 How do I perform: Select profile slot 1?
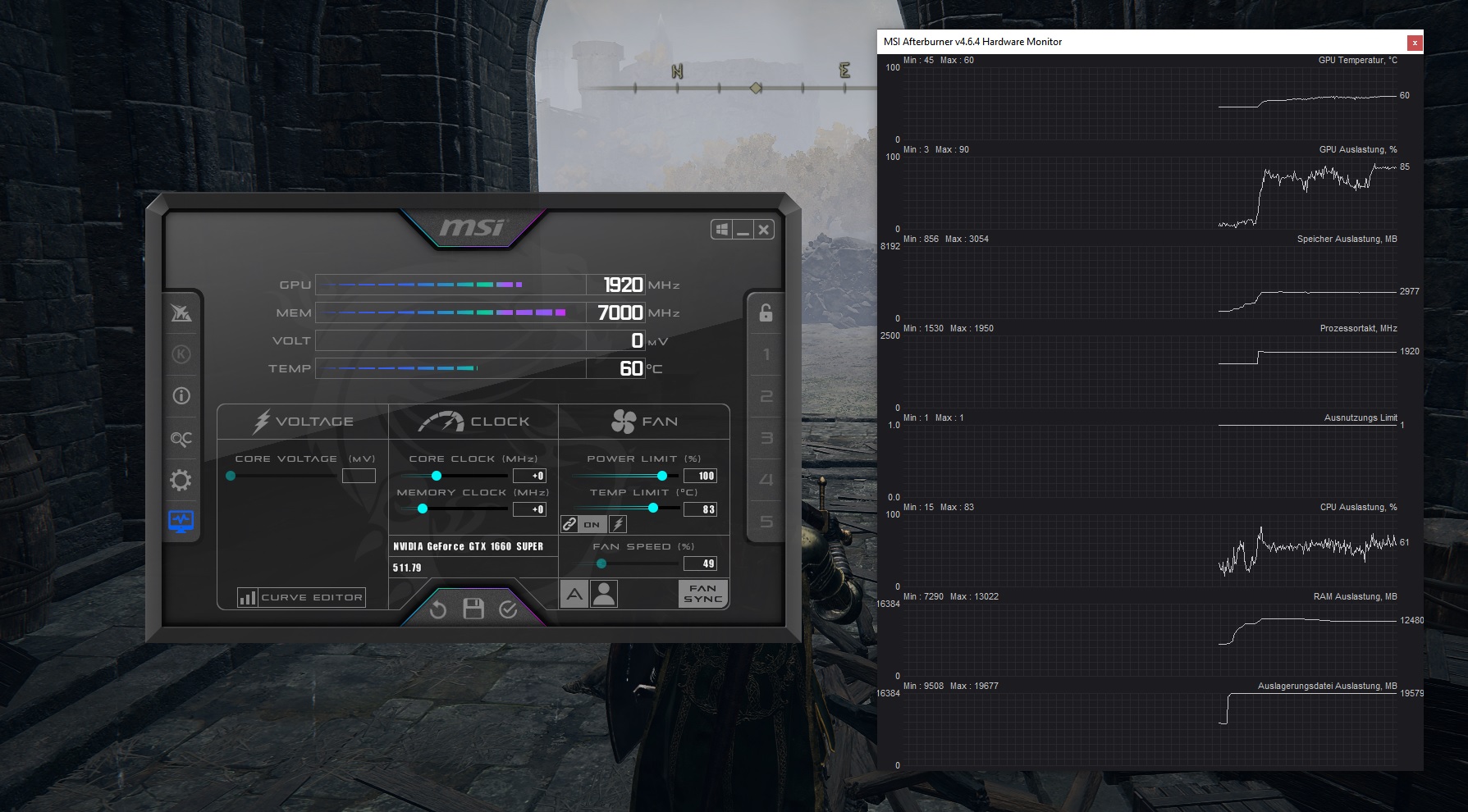click(x=766, y=354)
